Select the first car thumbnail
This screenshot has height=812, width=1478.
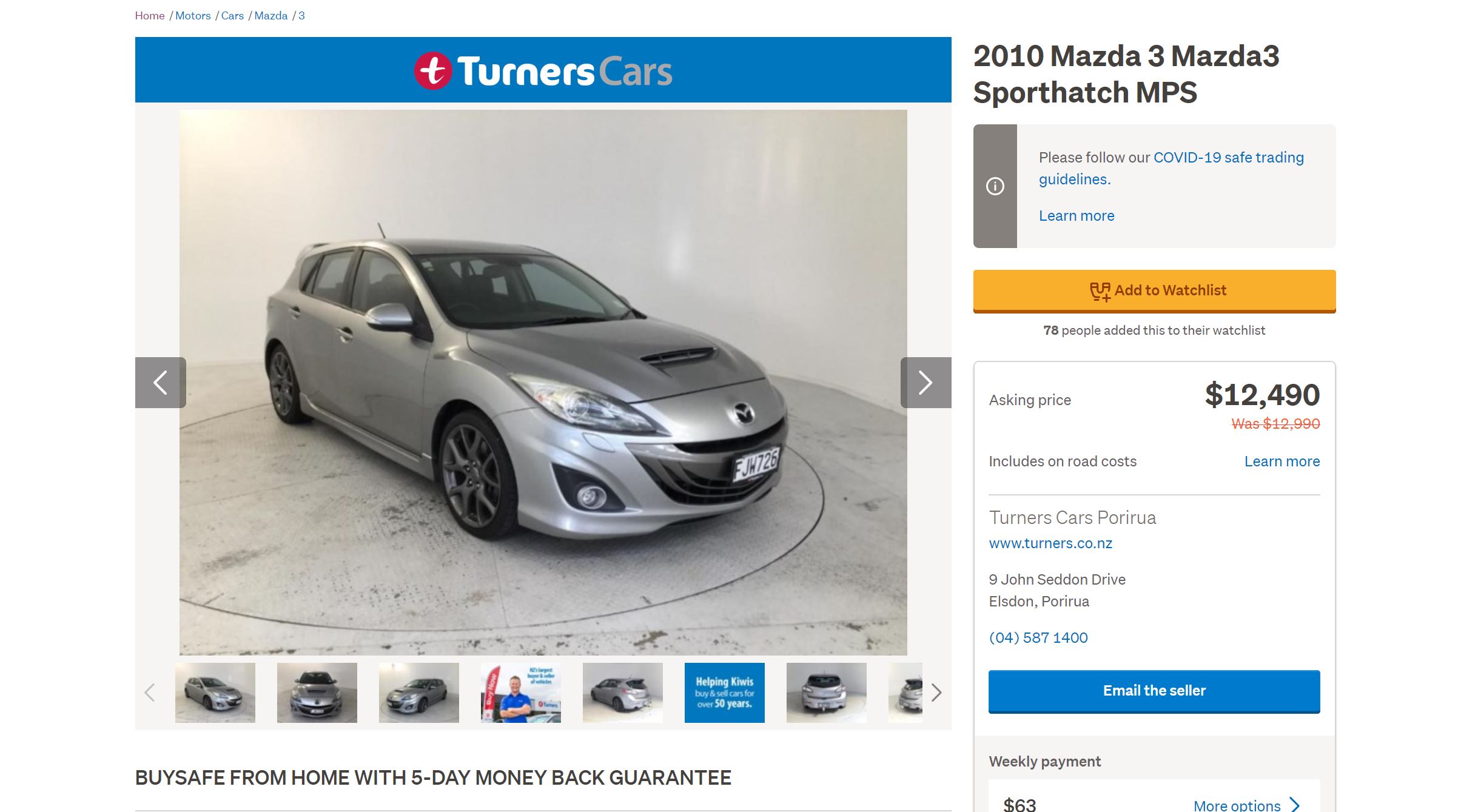(215, 693)
